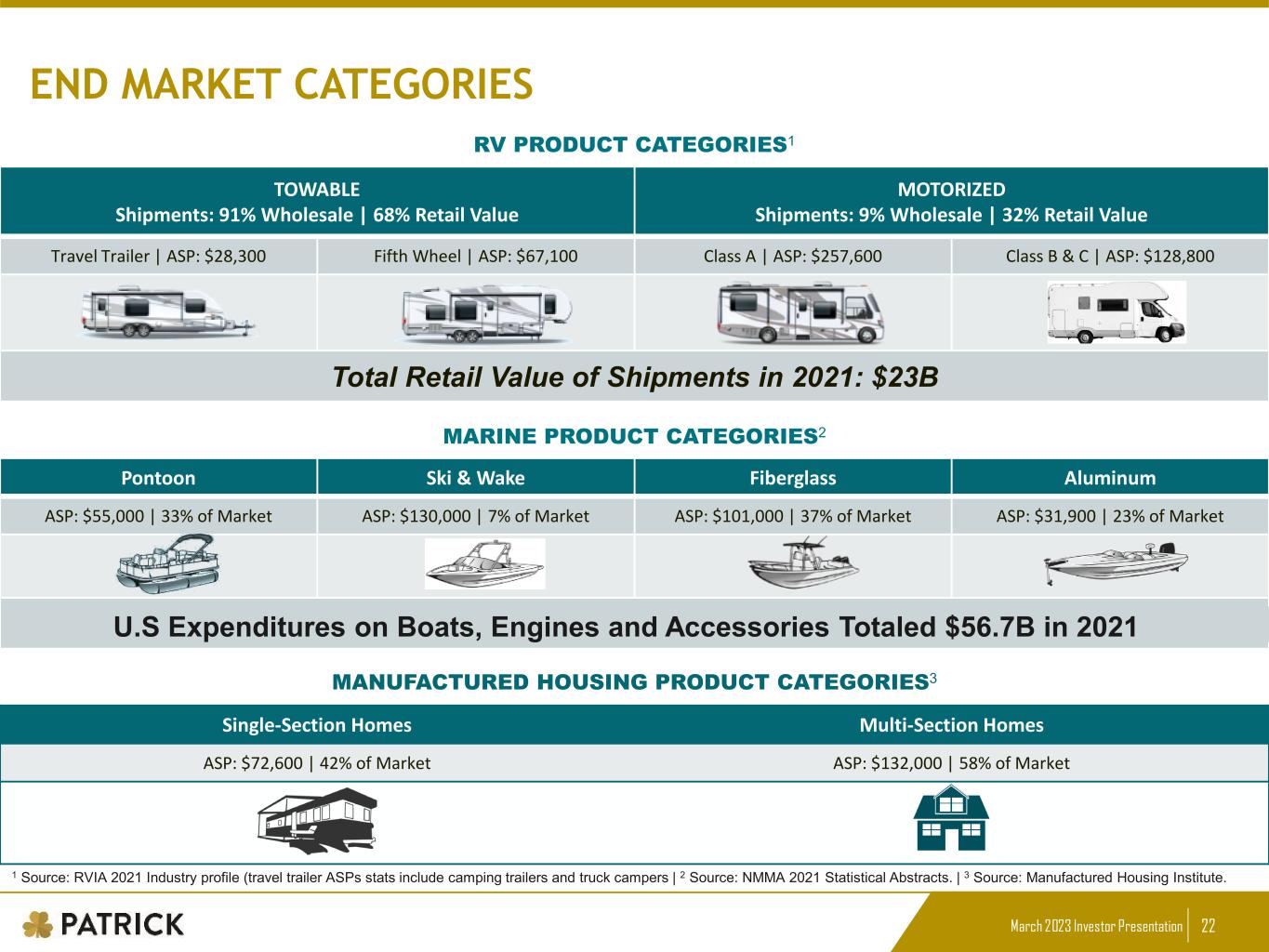Click the Patrick shamrock logo

click(x=37, y=924)
